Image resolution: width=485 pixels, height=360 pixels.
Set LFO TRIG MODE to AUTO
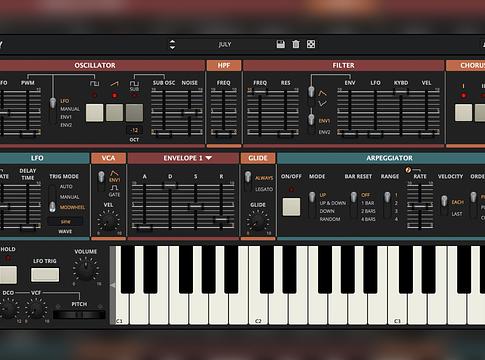tap(66, 187)
